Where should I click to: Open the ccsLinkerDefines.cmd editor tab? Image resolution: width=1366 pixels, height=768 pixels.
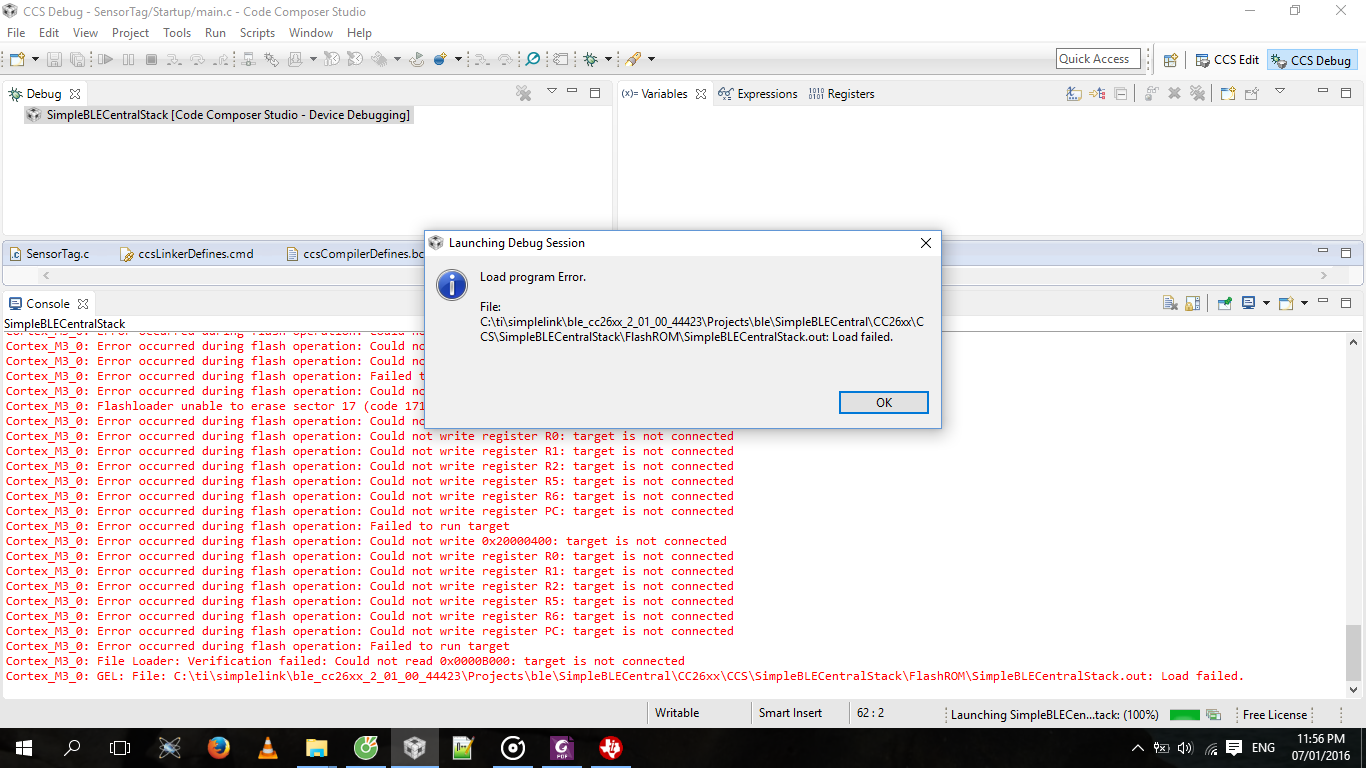coord(187,254)
